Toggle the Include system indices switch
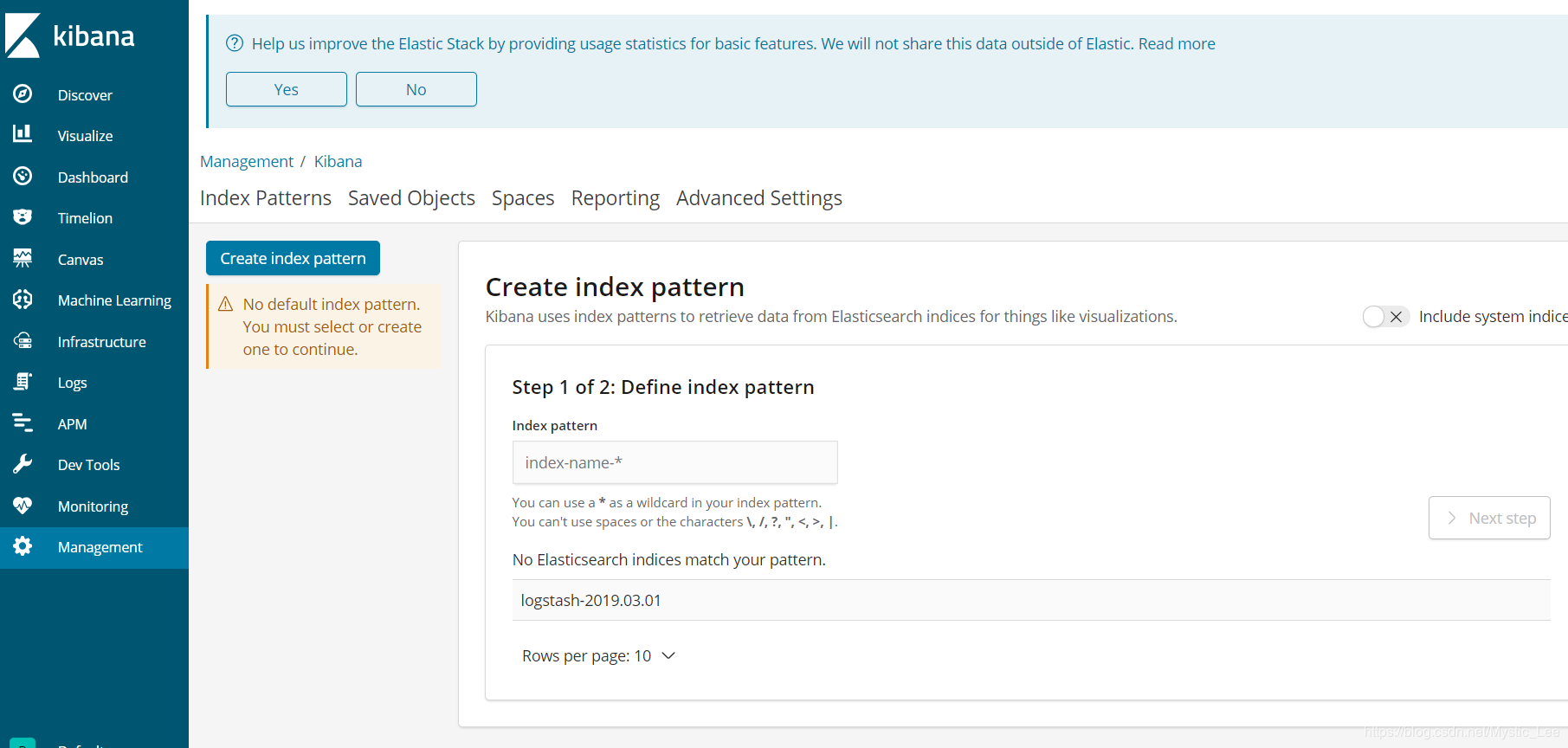This screenshot has width=1568, height=748. pyautogui.click(x=1385, y=317)
